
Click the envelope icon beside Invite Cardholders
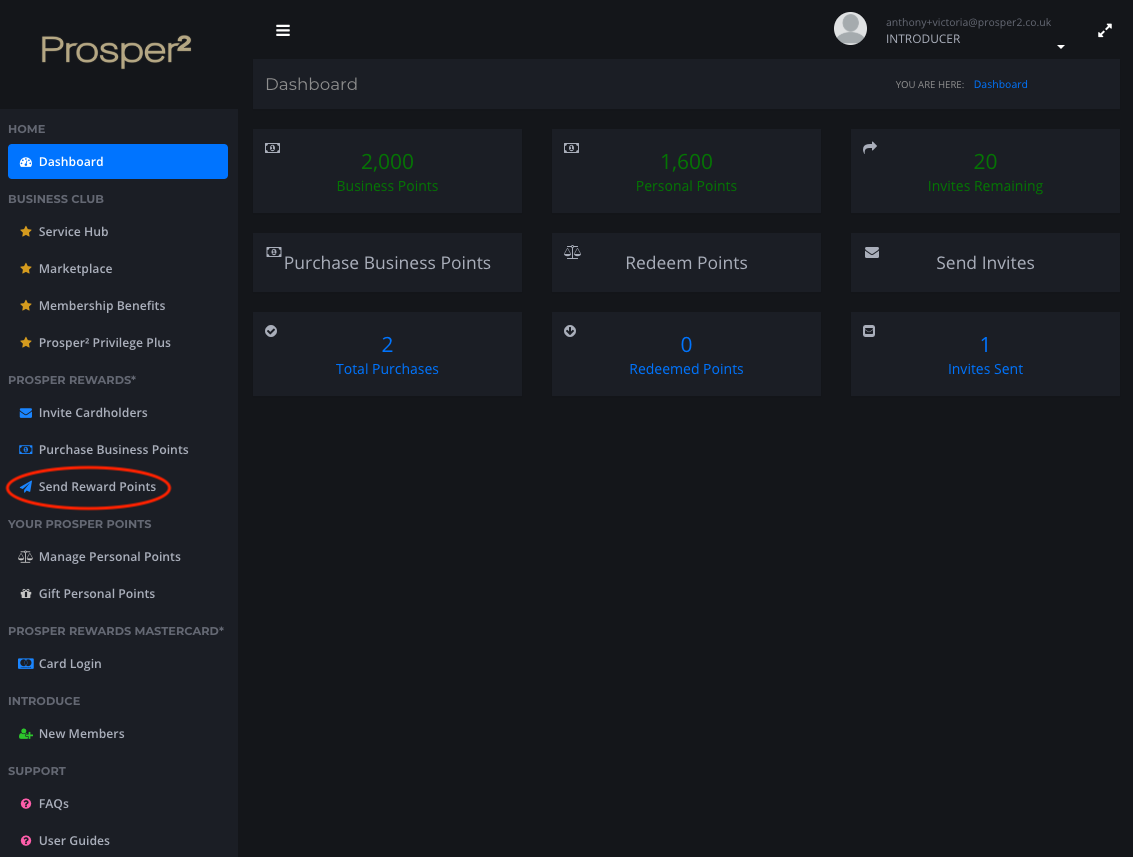[26, 413]
